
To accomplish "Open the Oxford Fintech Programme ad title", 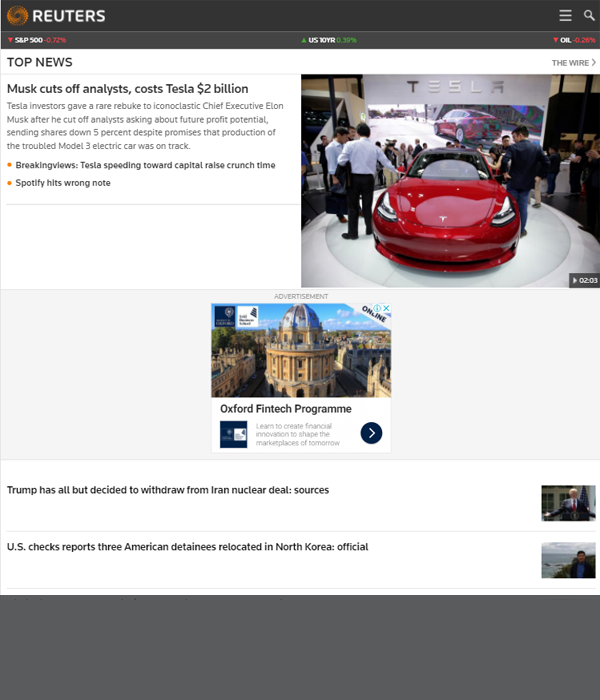I will coord(286,409).
